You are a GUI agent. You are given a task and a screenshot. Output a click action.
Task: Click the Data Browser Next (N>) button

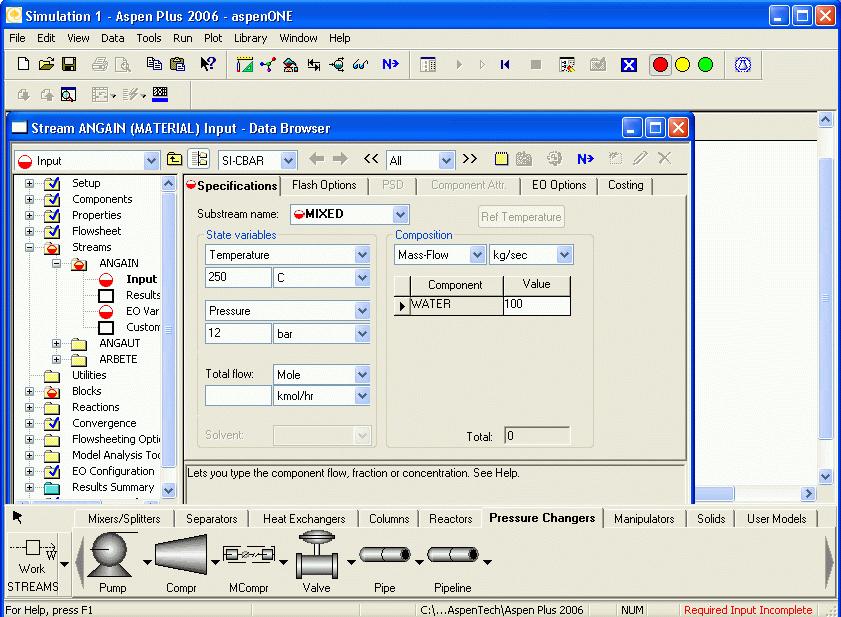[x=586, y=159]
